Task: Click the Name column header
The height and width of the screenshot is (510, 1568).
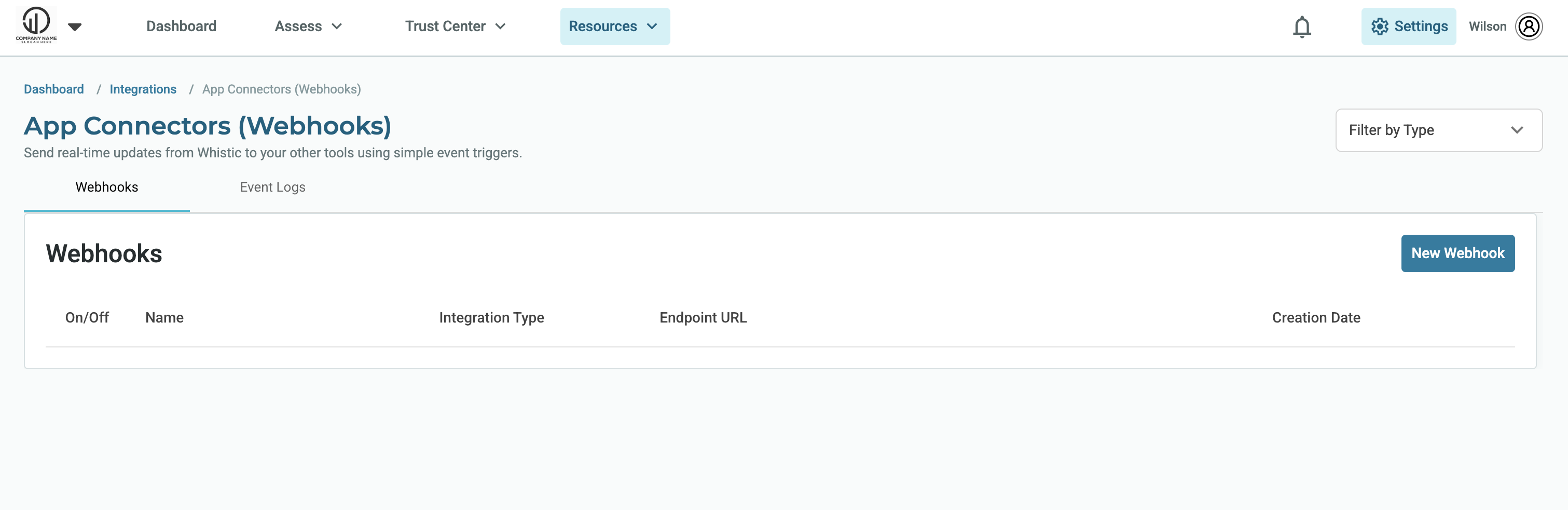Action: tap(164, 317)
